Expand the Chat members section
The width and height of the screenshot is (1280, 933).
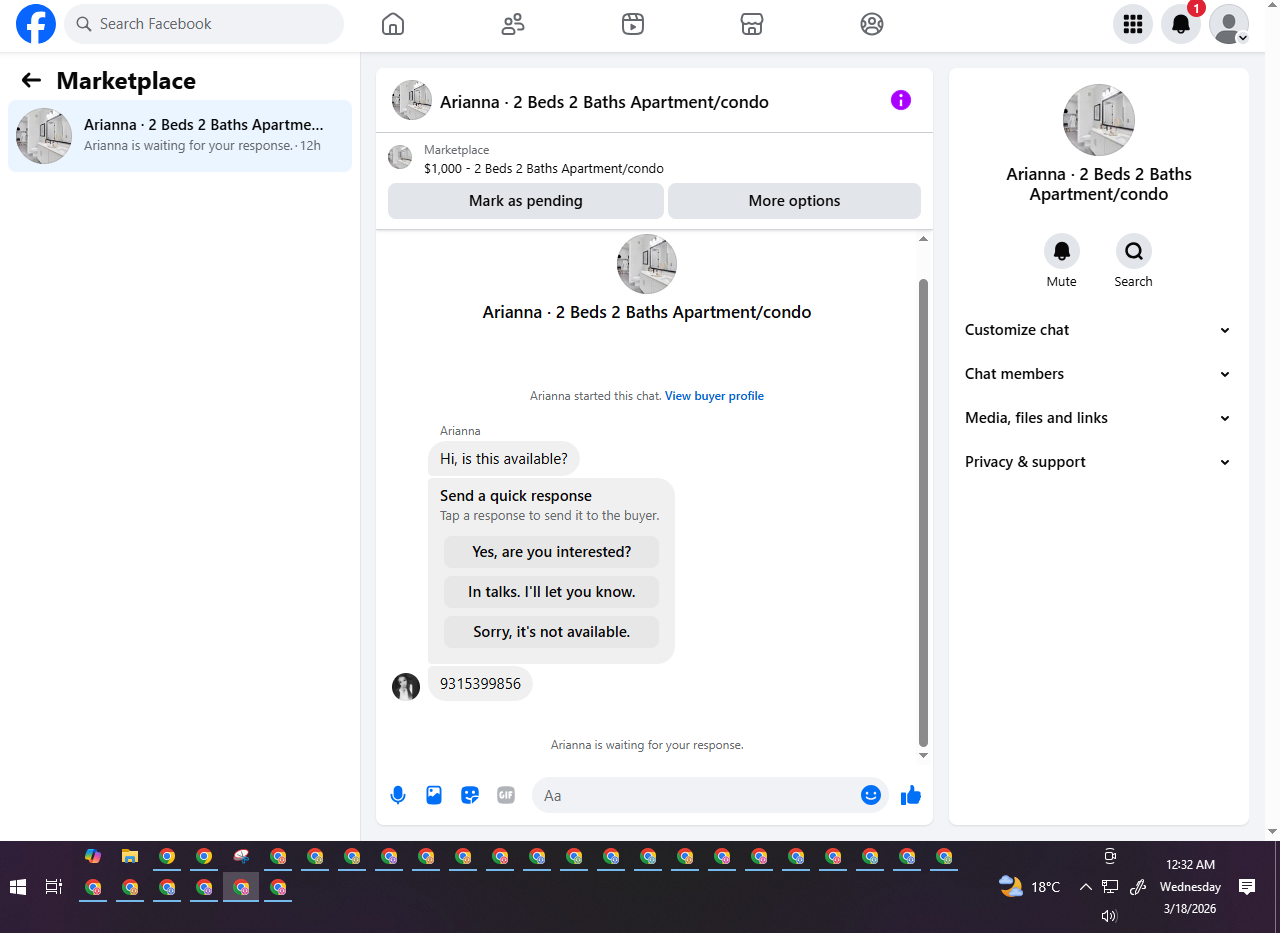click(1098, 374)
